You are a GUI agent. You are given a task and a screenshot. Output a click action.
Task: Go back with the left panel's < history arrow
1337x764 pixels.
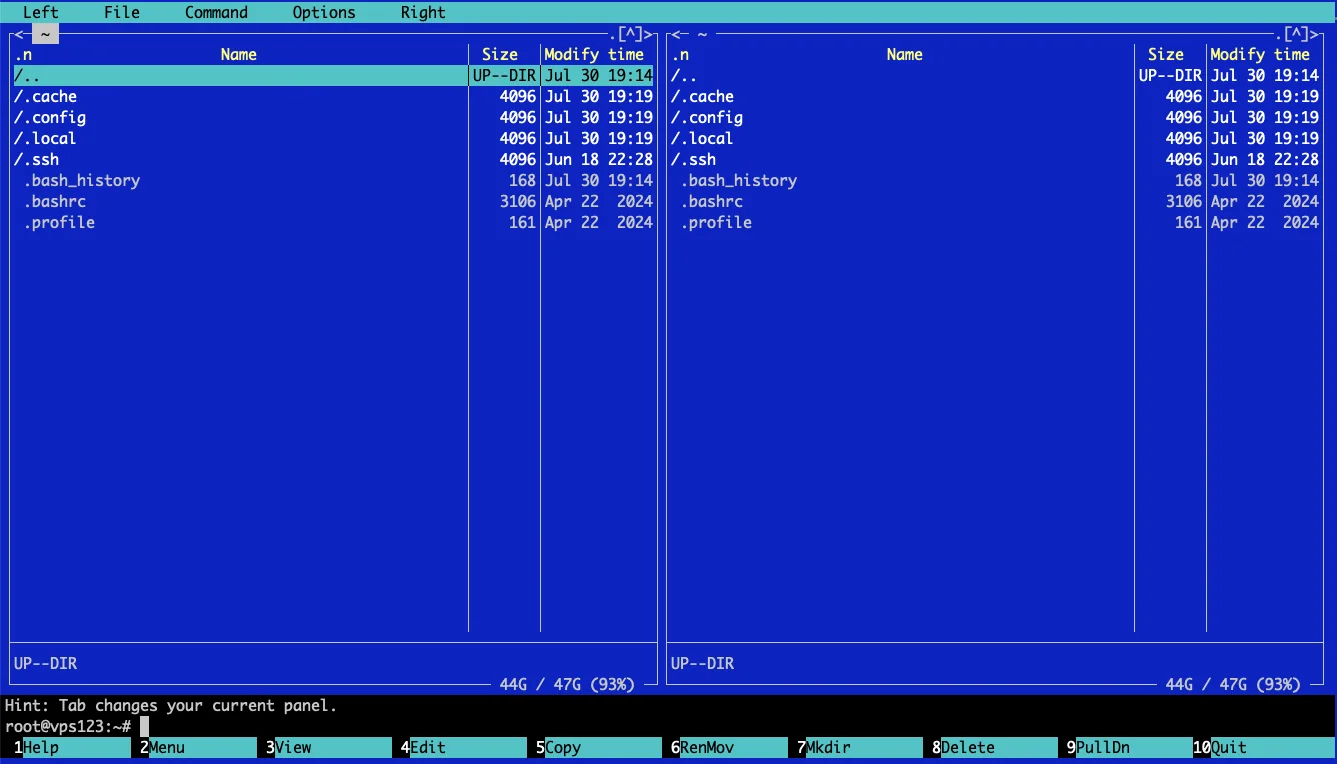[18, 34]
